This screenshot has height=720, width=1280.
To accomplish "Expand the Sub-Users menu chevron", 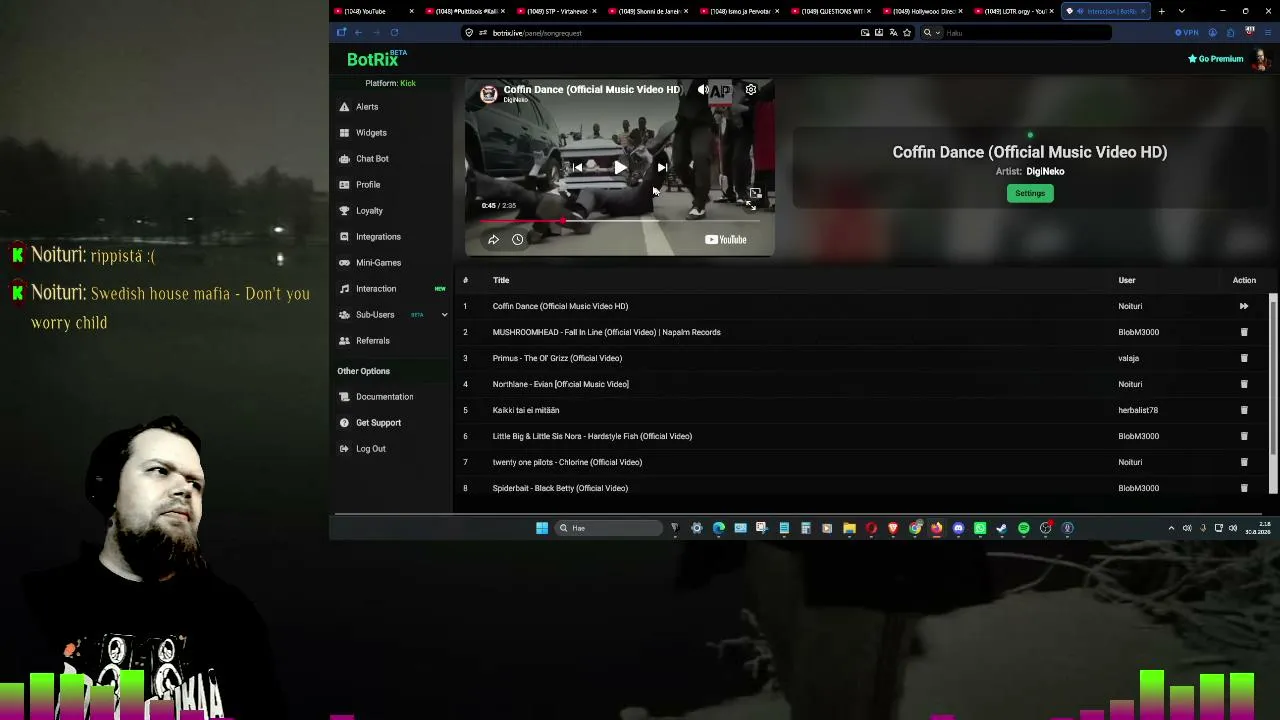I will [x=444, y=315].
